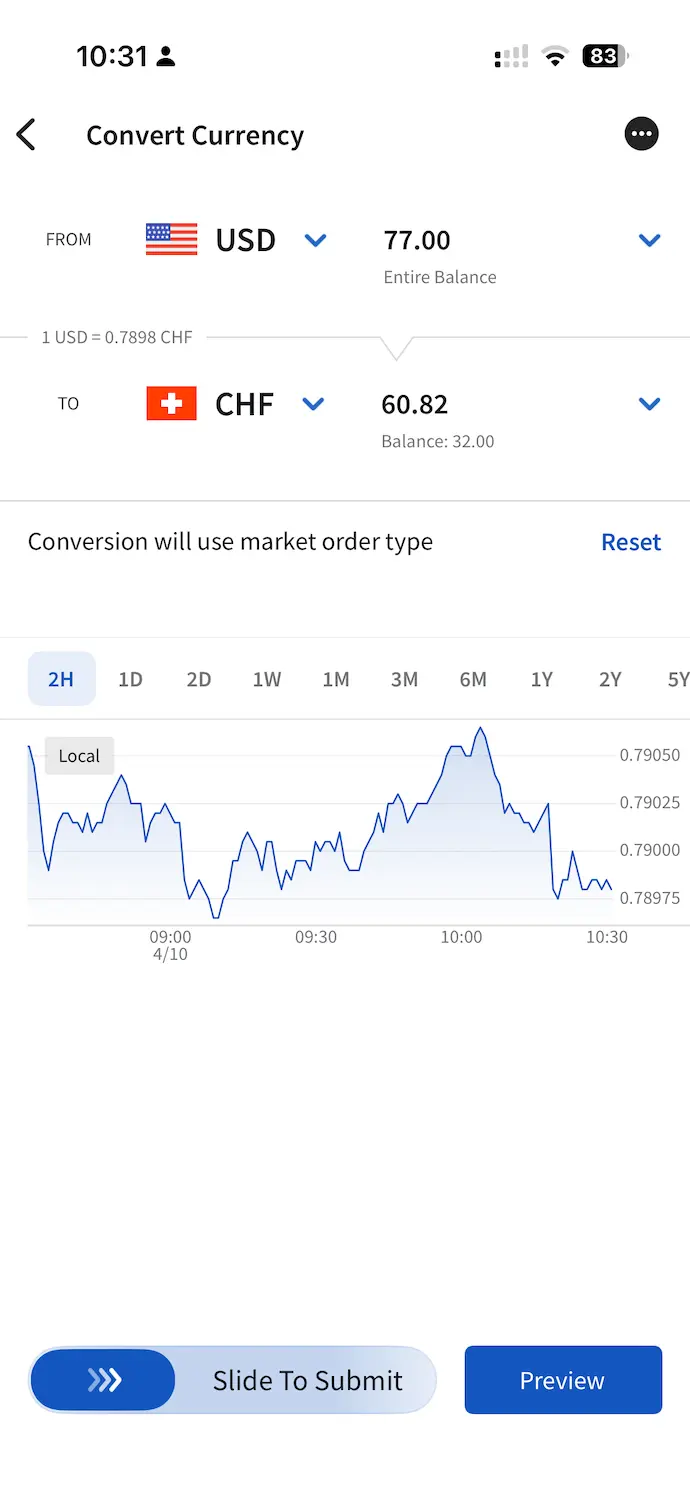Select the 1Y timeframe tab
The height and width of the screenshot is (1500, 690).
(x=542, y=678)
